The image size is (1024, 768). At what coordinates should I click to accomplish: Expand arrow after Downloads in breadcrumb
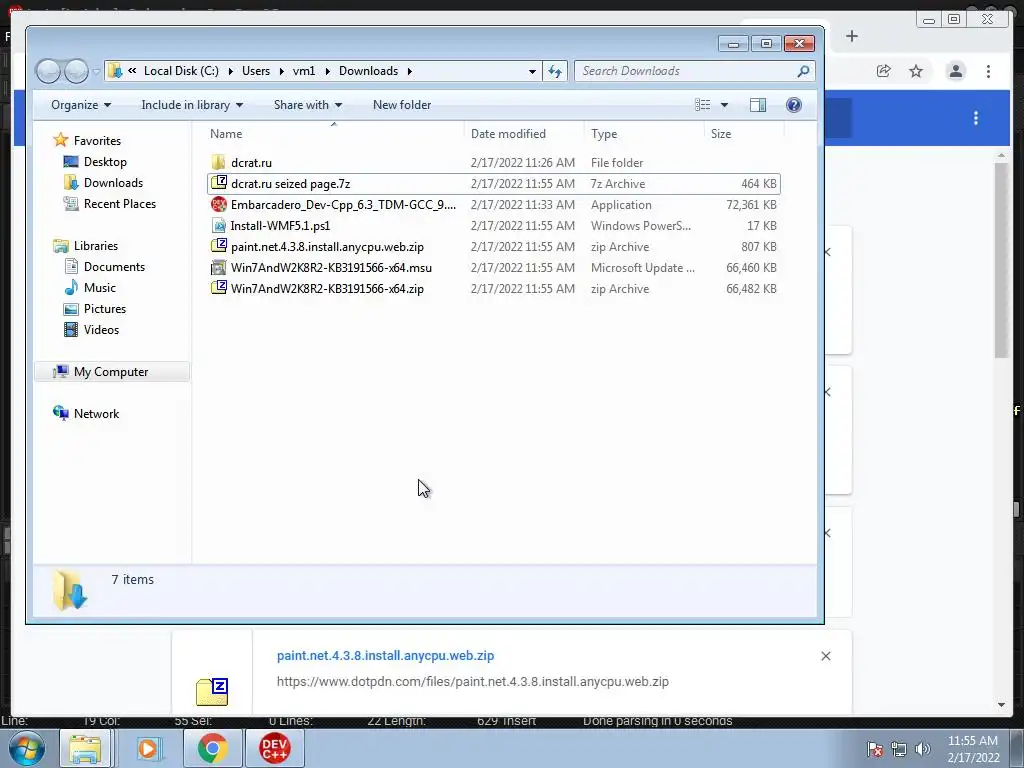(409, 71)
